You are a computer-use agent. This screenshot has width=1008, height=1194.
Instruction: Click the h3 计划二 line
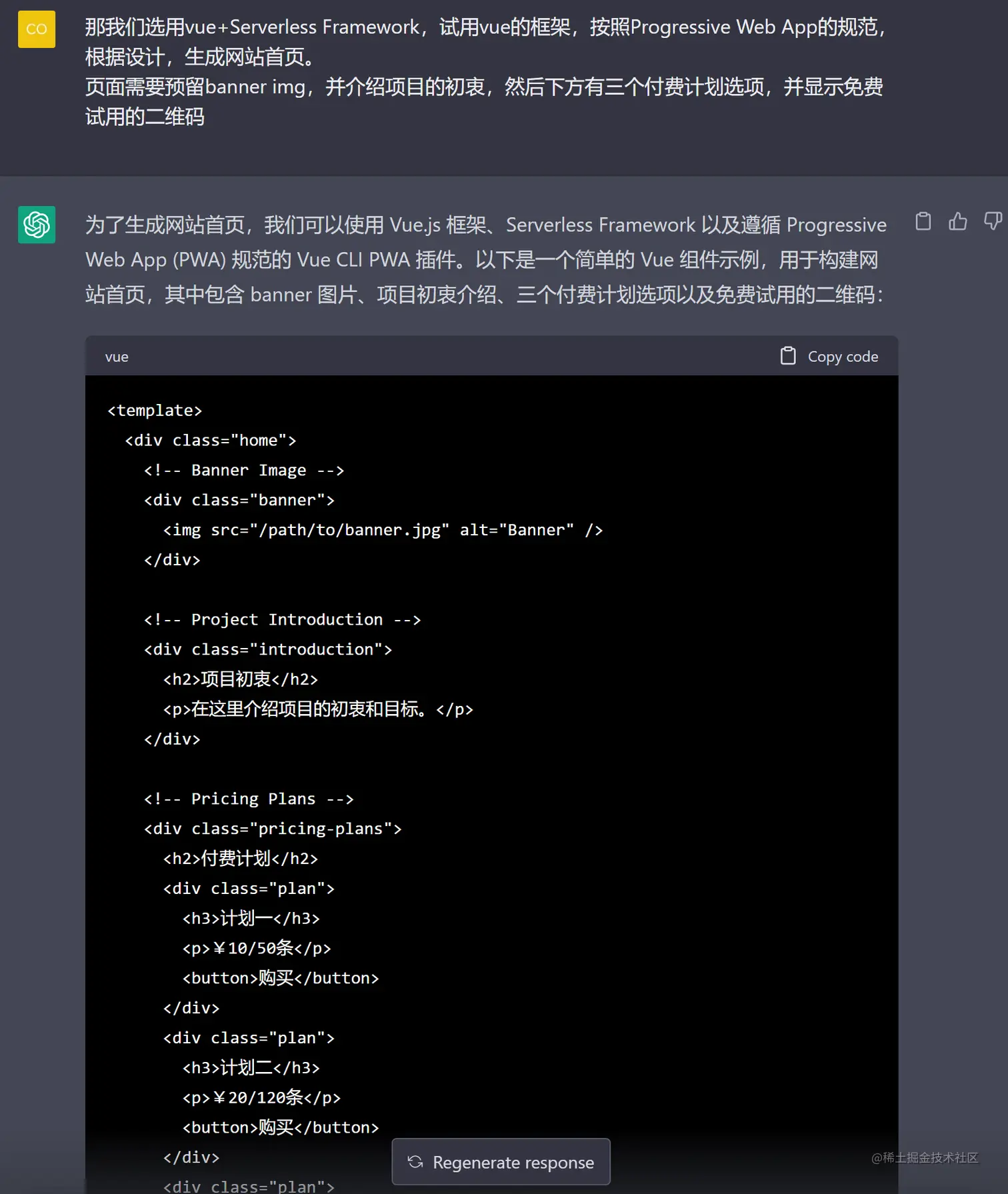(251, 1068)
